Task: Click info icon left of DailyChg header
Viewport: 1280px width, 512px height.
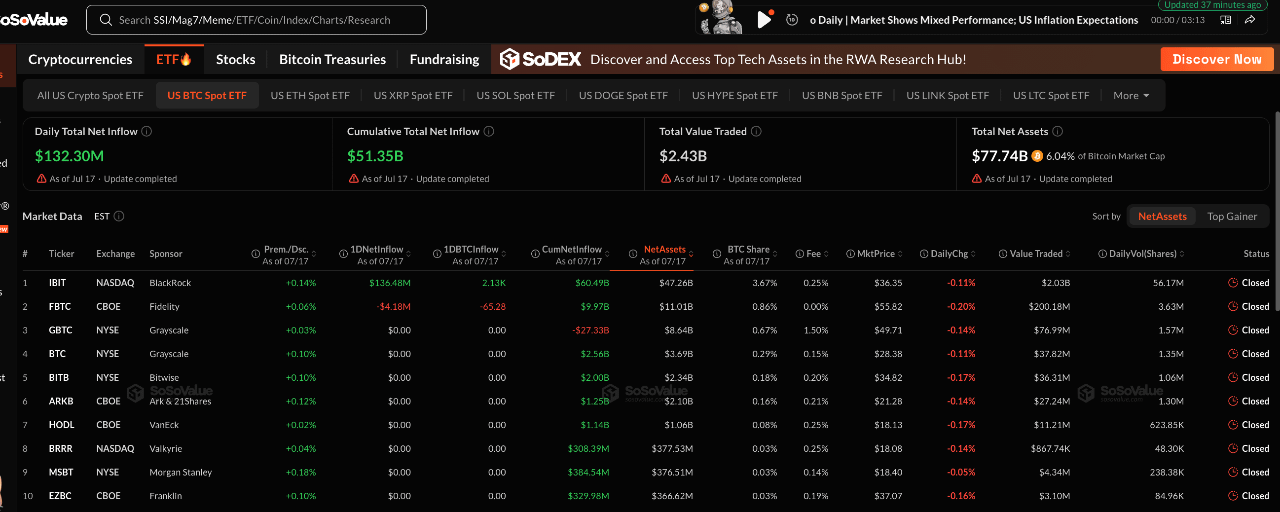Action: (923, 254)
